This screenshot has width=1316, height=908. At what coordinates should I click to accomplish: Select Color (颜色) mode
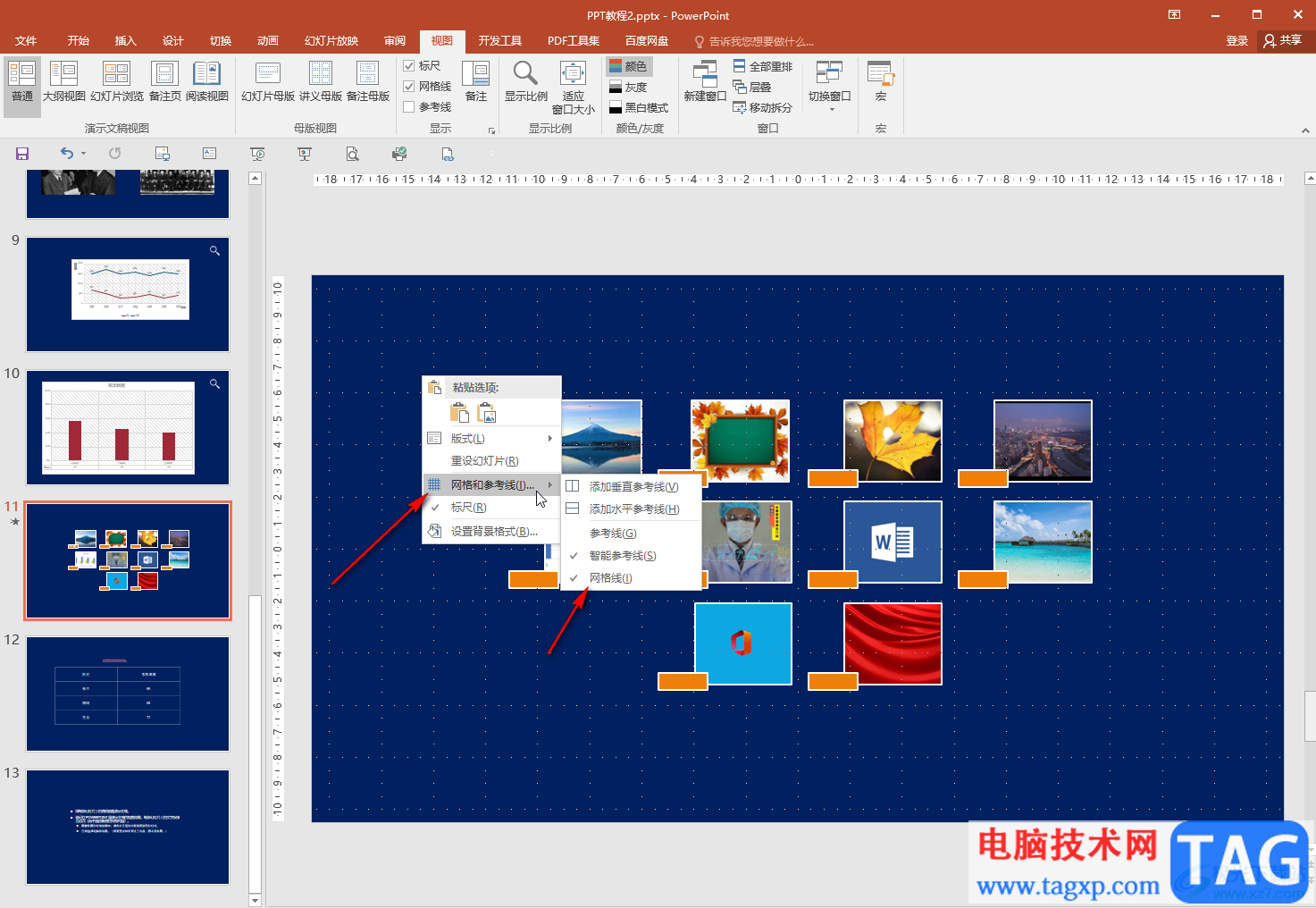[x=629, y=66]
